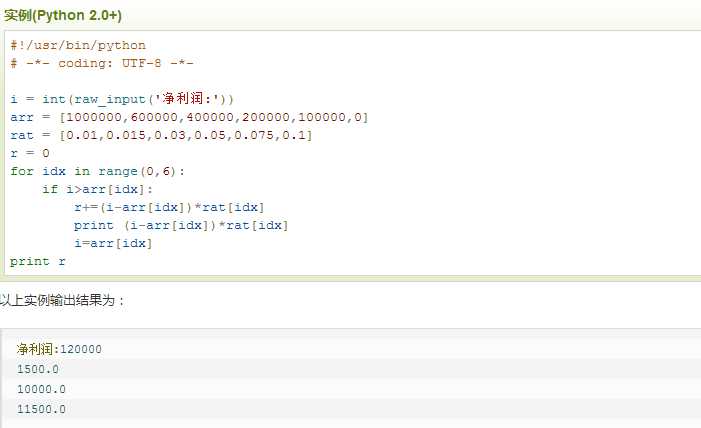
Task: Click the line "print (i-arr[idx])*rat[idx]"
Action: [x=181, y=225]
